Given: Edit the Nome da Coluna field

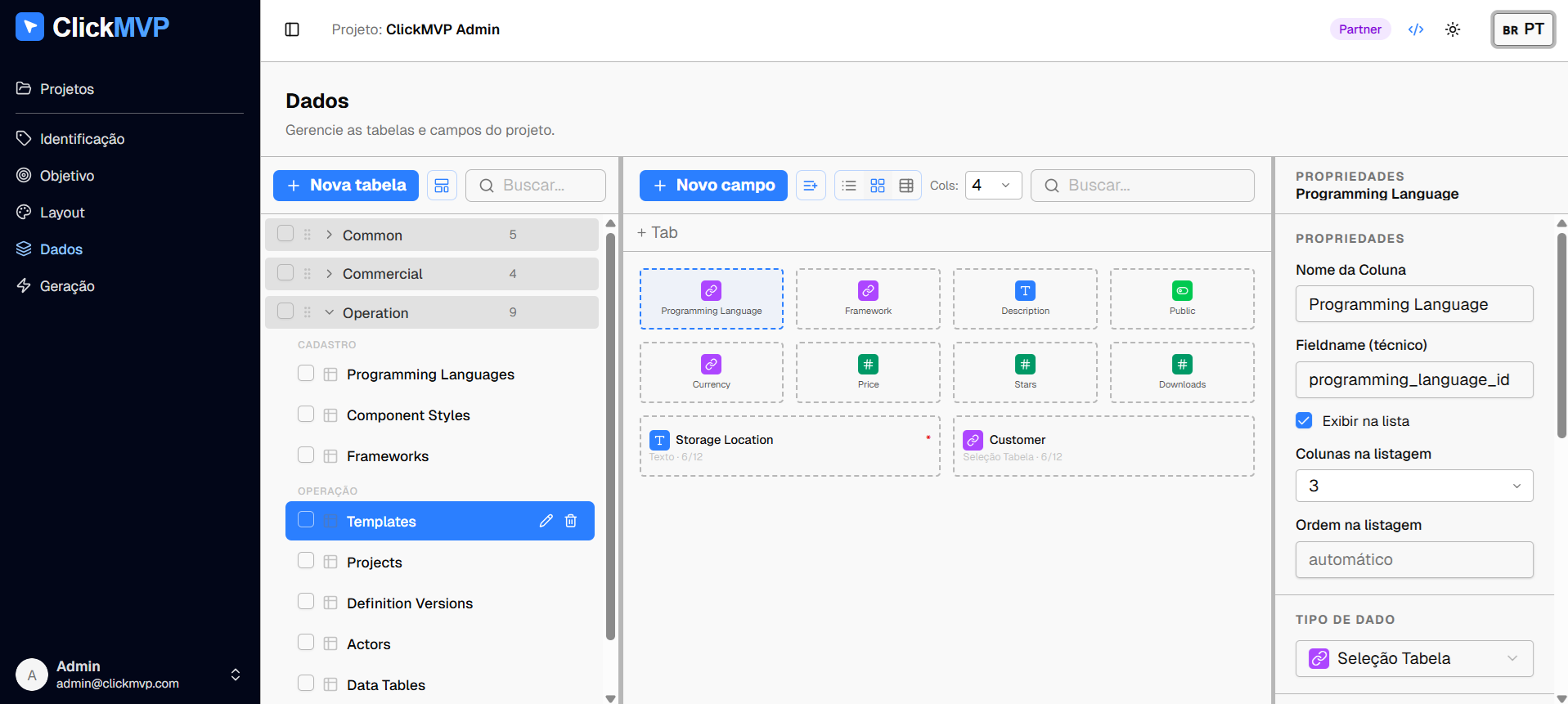Looking at the screenshot, I should (x=1414, y=304).
